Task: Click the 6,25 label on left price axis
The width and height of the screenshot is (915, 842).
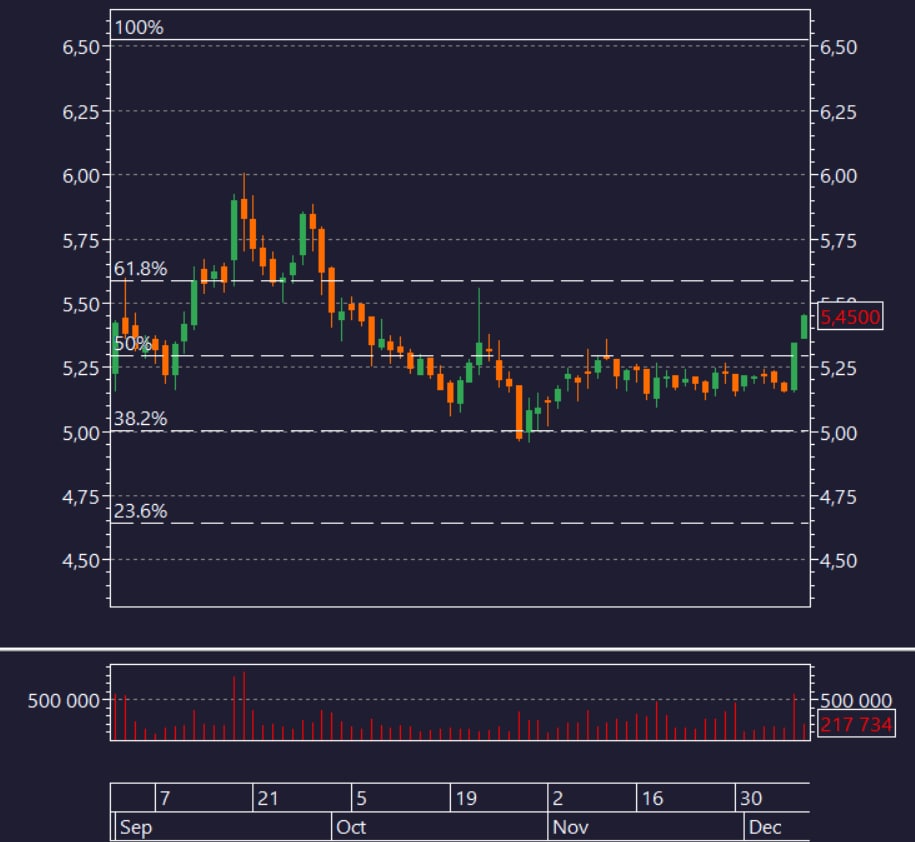Action: click(x=81, y=112)
